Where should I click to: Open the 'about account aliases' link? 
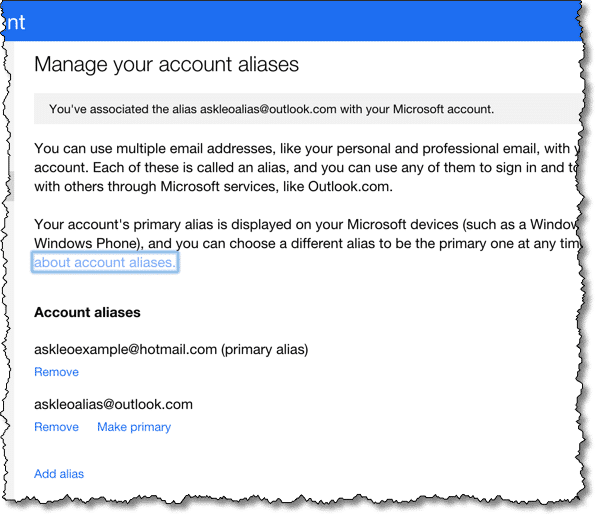(x=105, y=262)
